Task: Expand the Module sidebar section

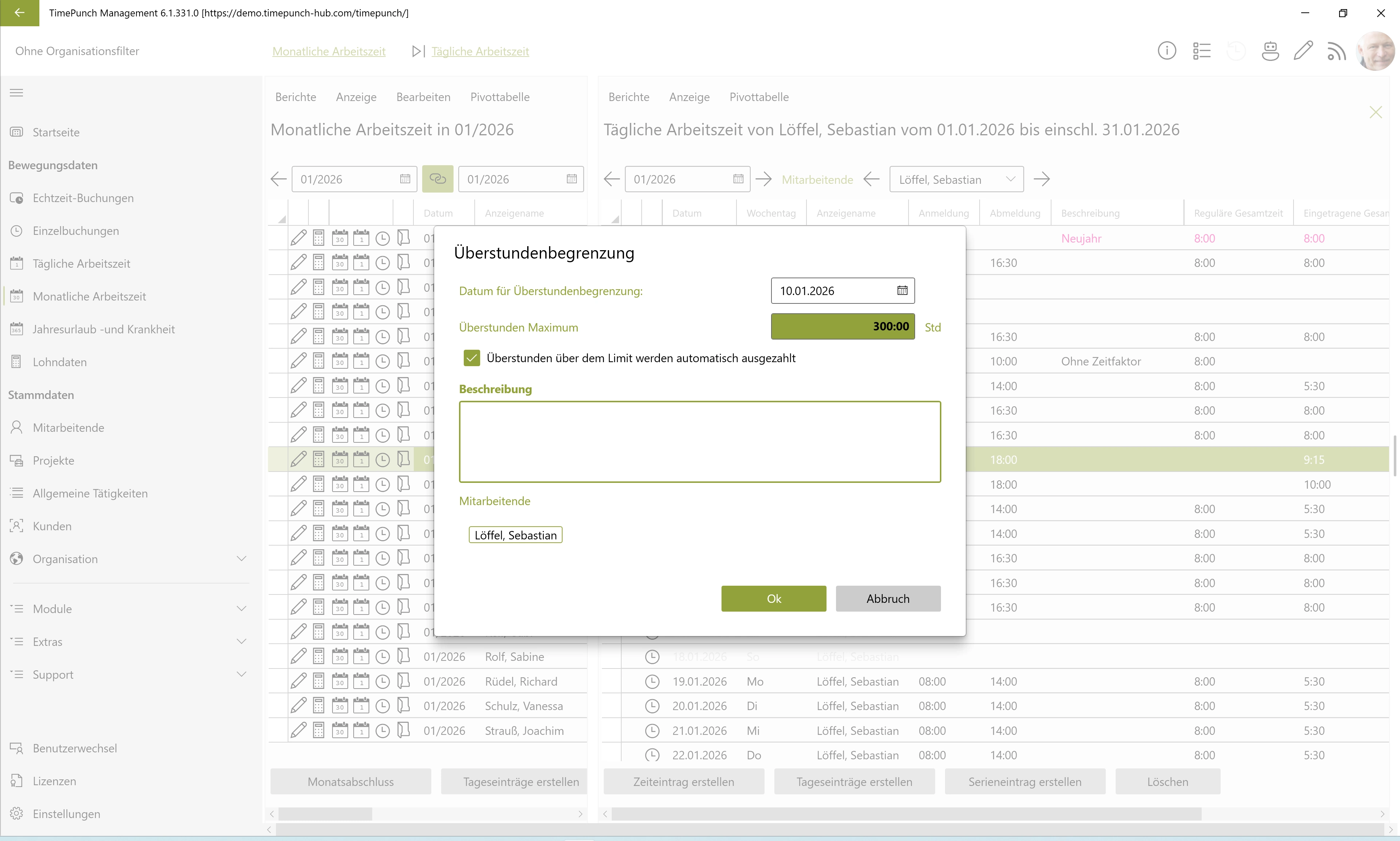Action: pyautogui.click(x=241, y=609)
